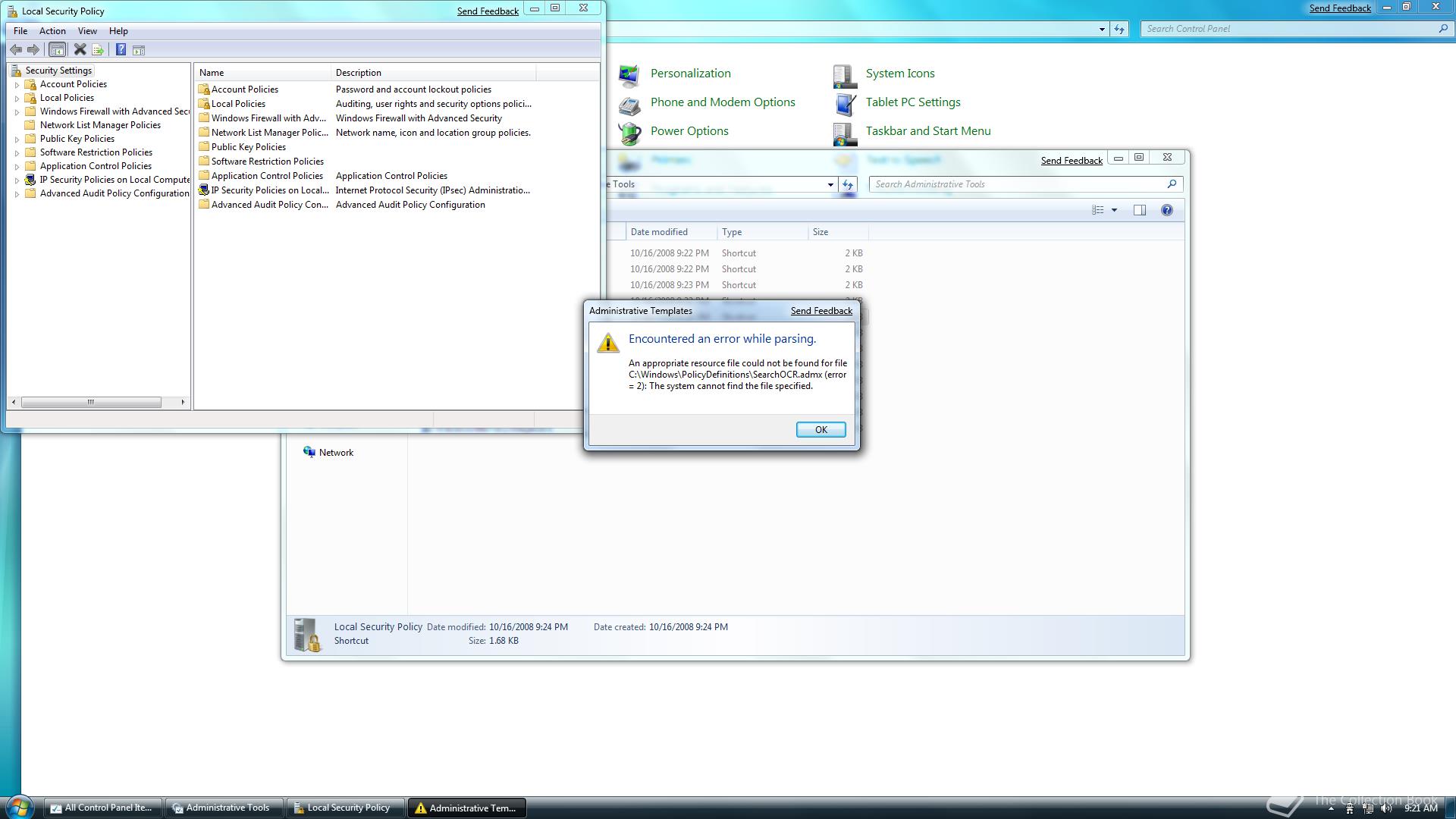Click the Phone and Modem Options icon
The image size is (1456, 819).
click(629, 104)
